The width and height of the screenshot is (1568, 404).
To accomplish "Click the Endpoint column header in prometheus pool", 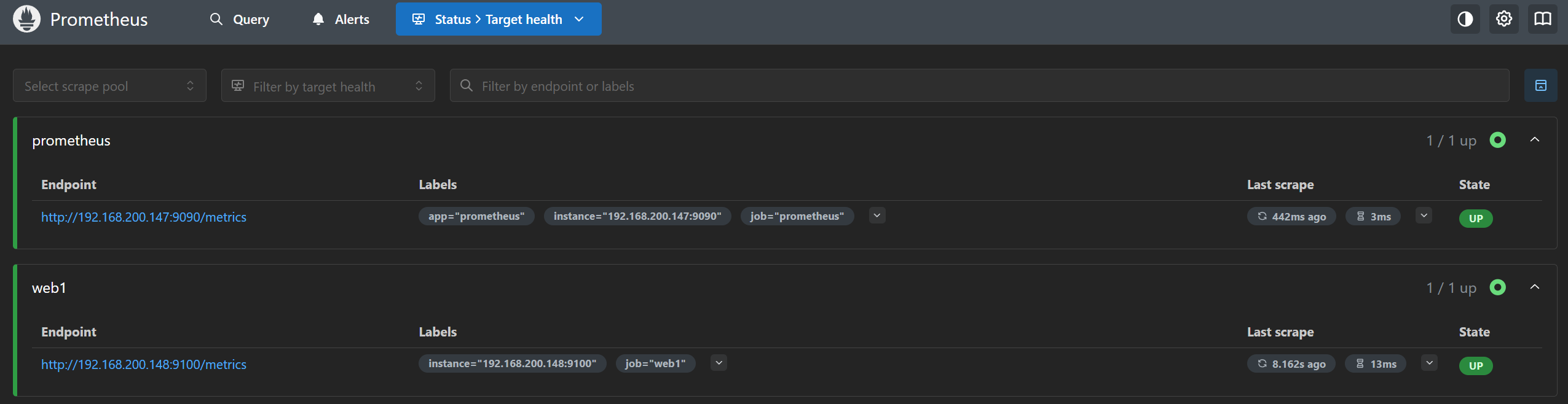I will (69, 185).
